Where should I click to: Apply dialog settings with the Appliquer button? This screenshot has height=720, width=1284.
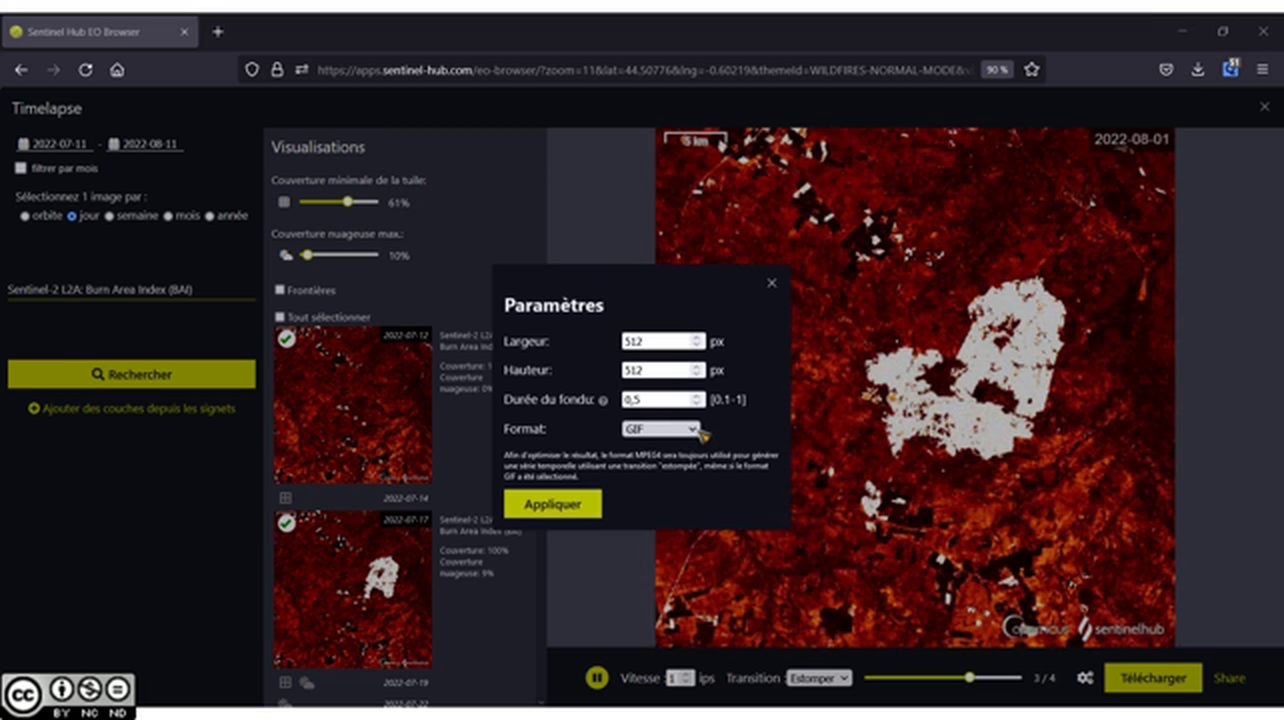pos(552,504)
